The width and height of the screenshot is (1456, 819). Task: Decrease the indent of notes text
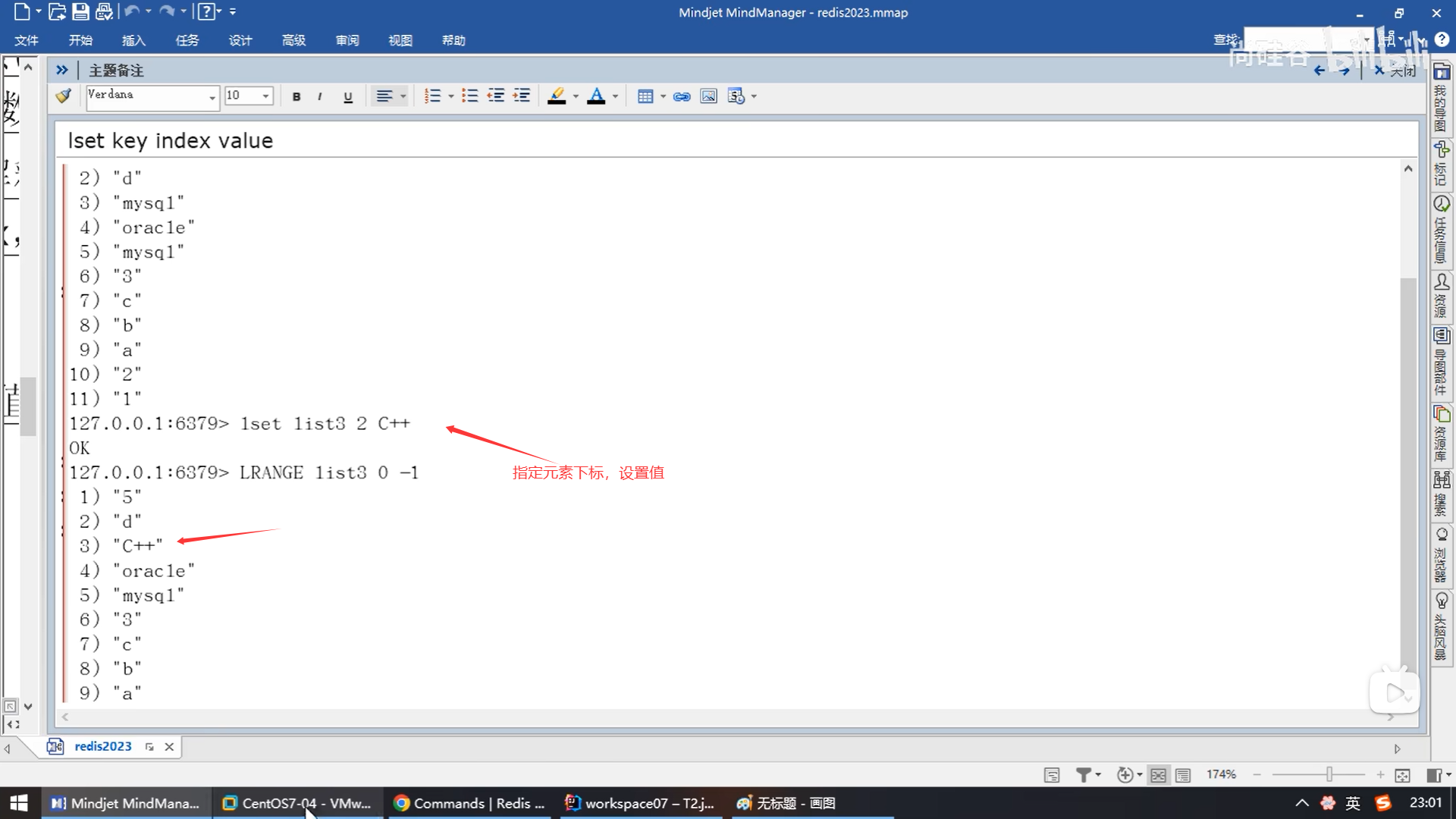pyautogui.click(x=496, y=96)
